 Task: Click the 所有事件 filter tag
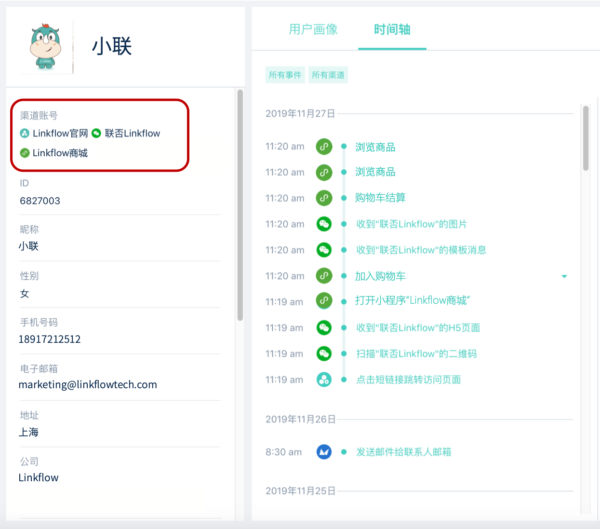coord(285,75)
